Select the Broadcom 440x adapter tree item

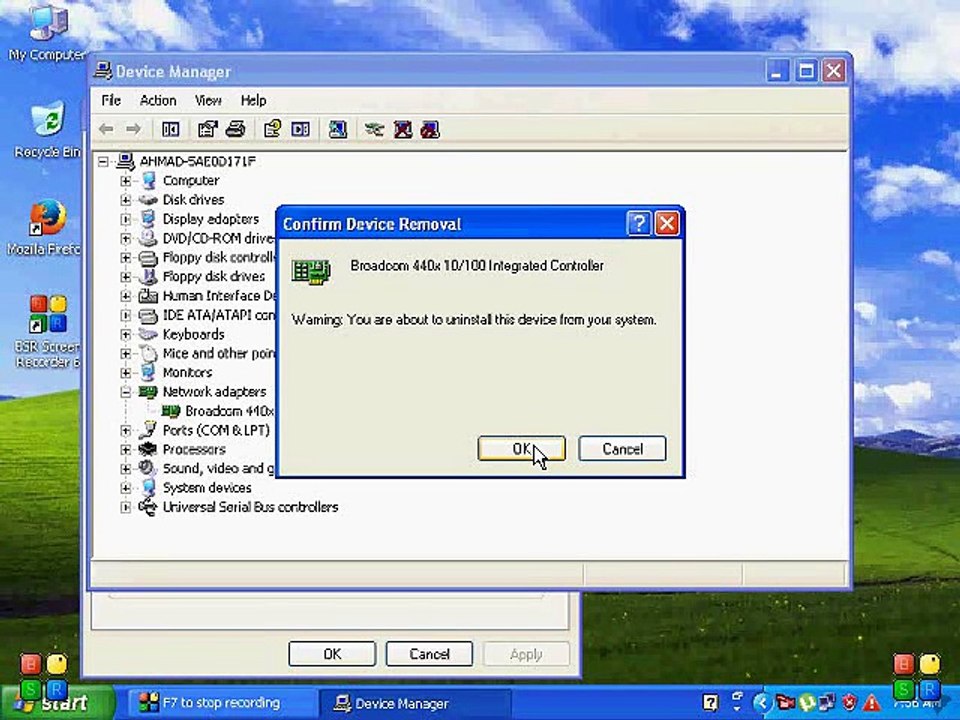[x=230, y=411]
